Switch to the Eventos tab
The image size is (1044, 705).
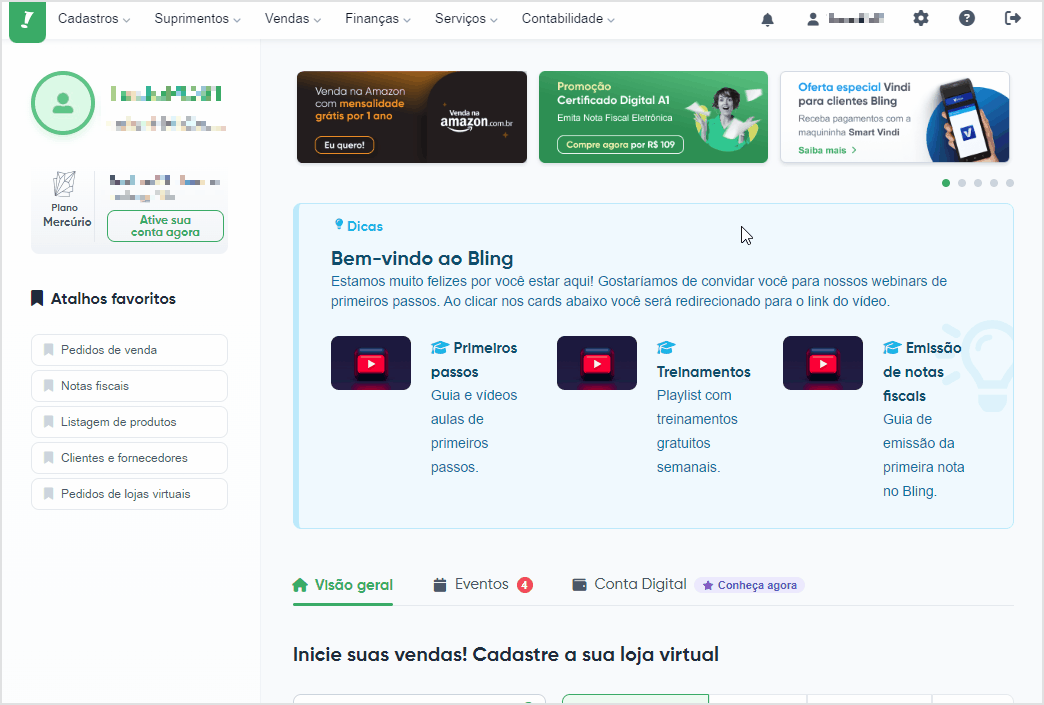483,585
